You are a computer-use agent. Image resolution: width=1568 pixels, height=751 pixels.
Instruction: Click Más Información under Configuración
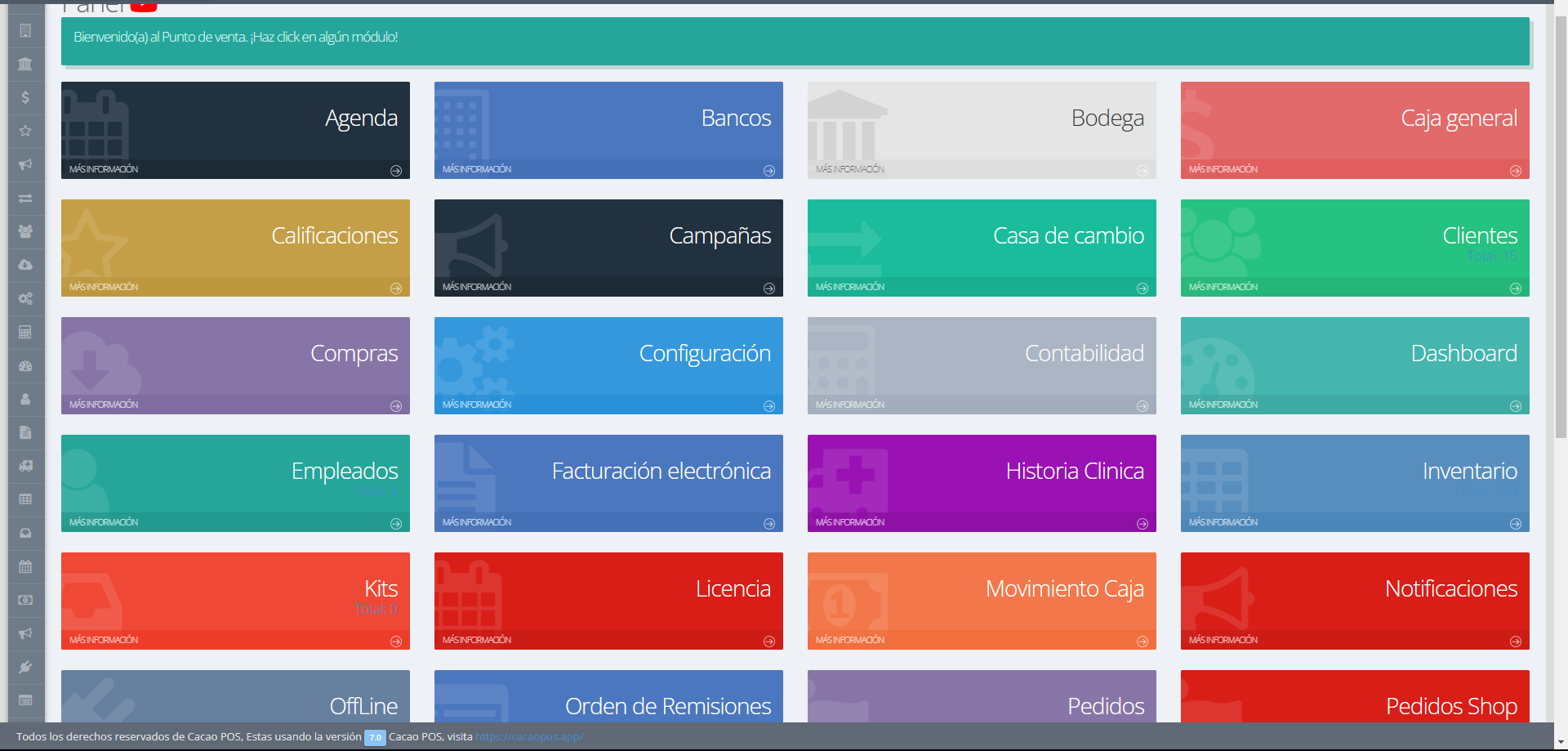pos(477,405)
